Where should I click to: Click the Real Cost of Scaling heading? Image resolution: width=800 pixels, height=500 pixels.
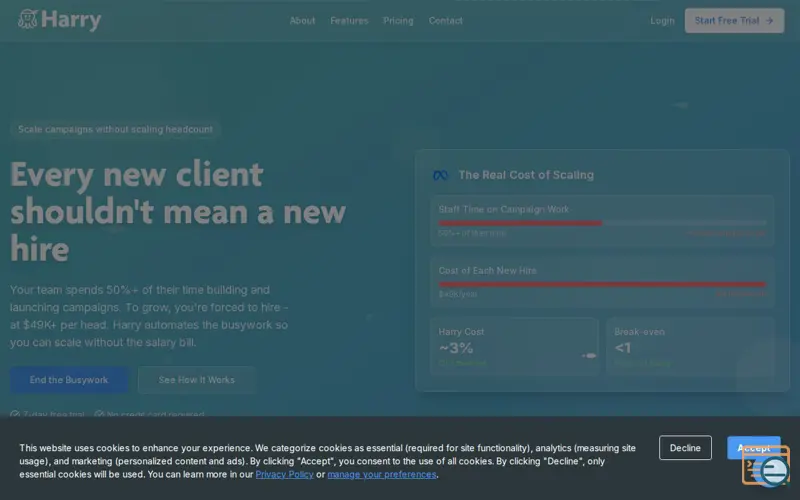[526, 175]
